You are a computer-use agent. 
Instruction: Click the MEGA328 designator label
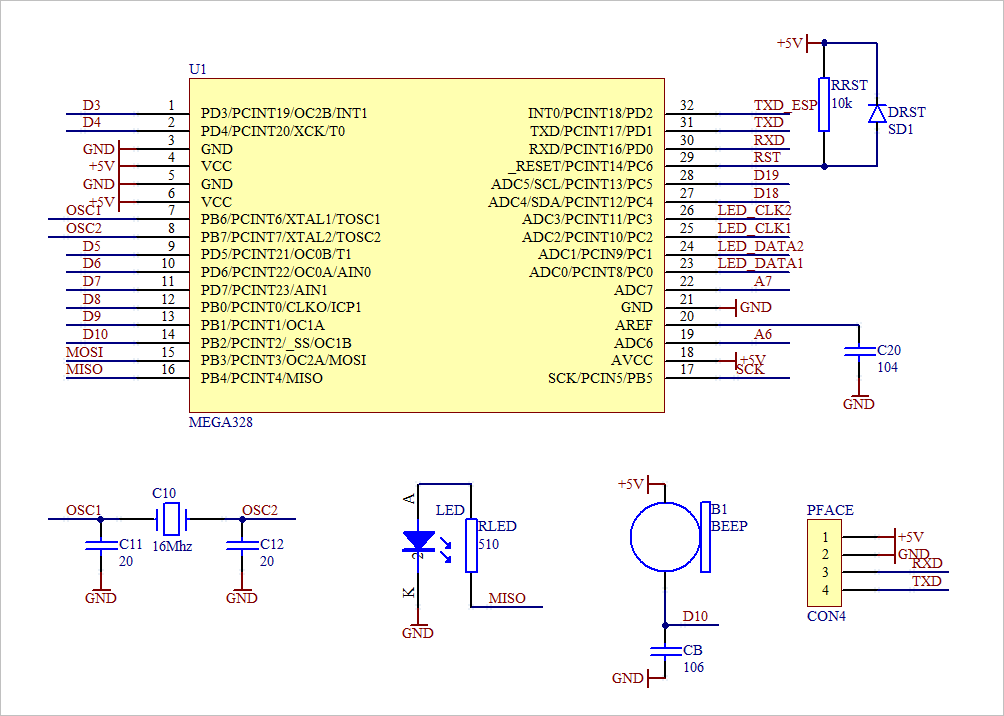pos(222,423)
